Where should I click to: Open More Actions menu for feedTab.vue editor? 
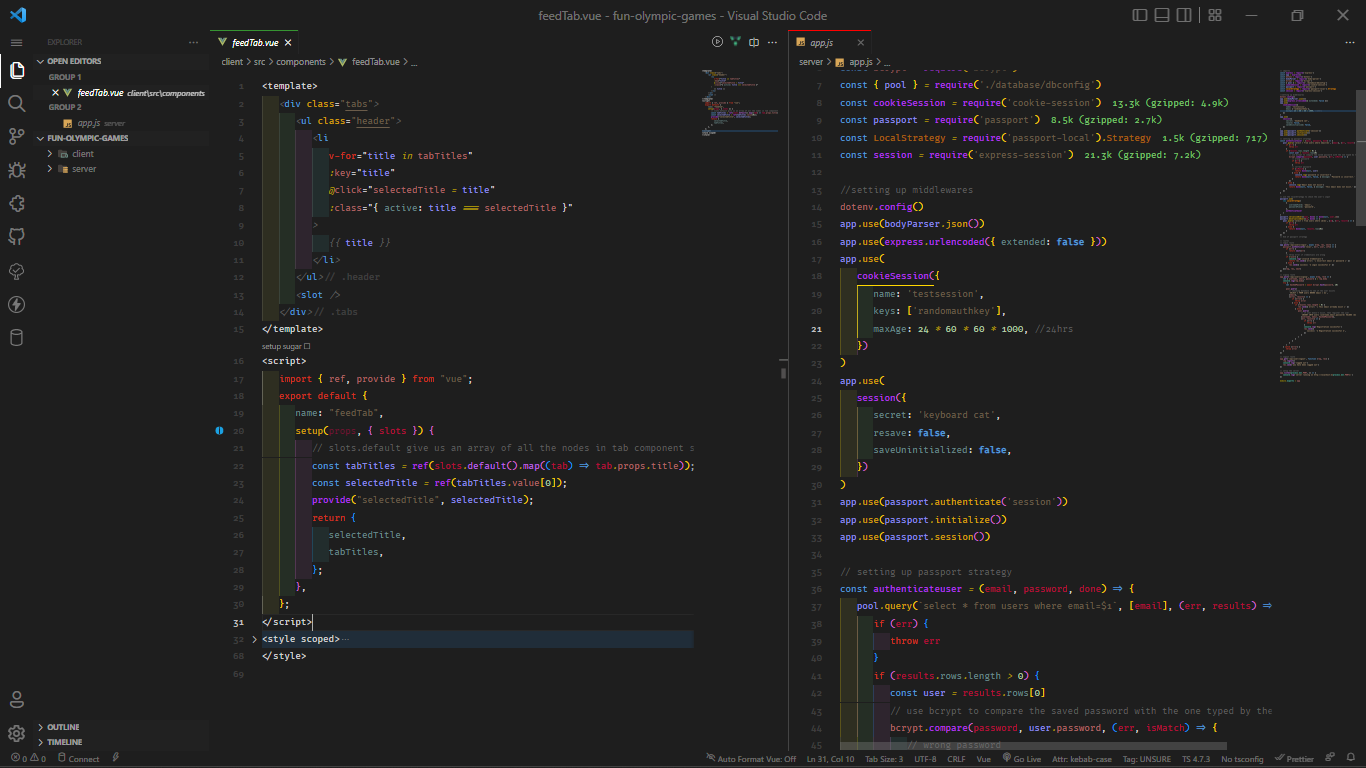772,42
